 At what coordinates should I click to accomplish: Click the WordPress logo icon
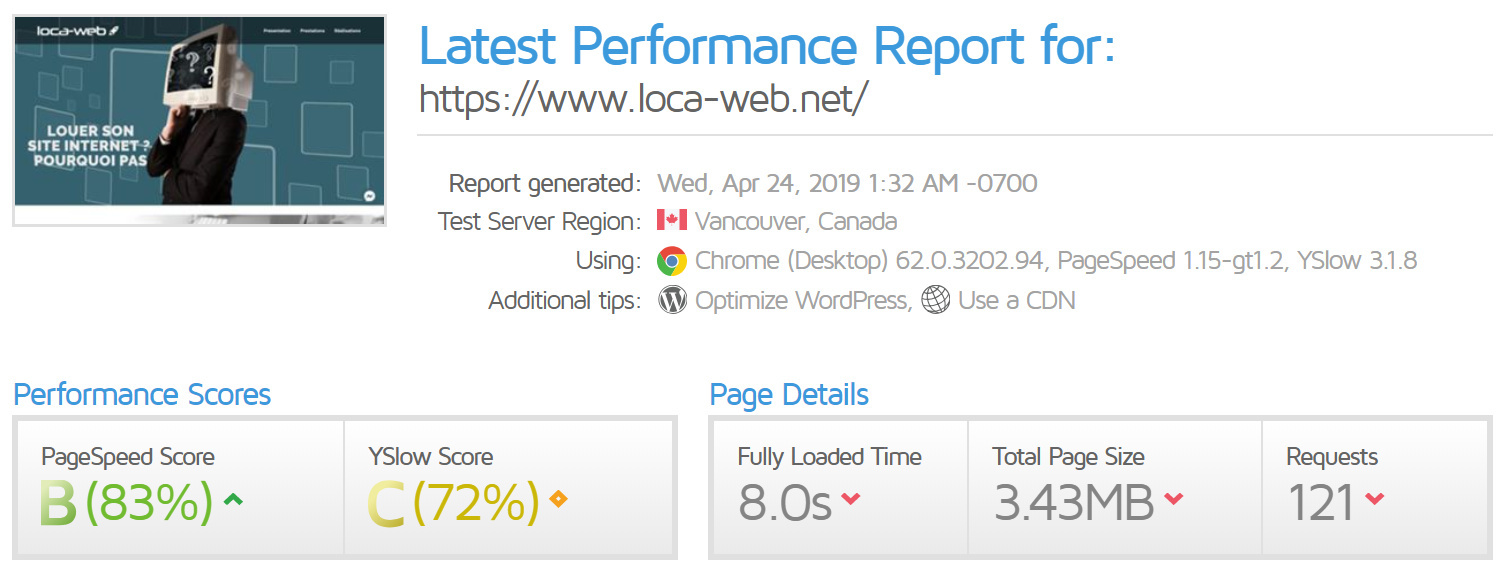tap(672, 300)
